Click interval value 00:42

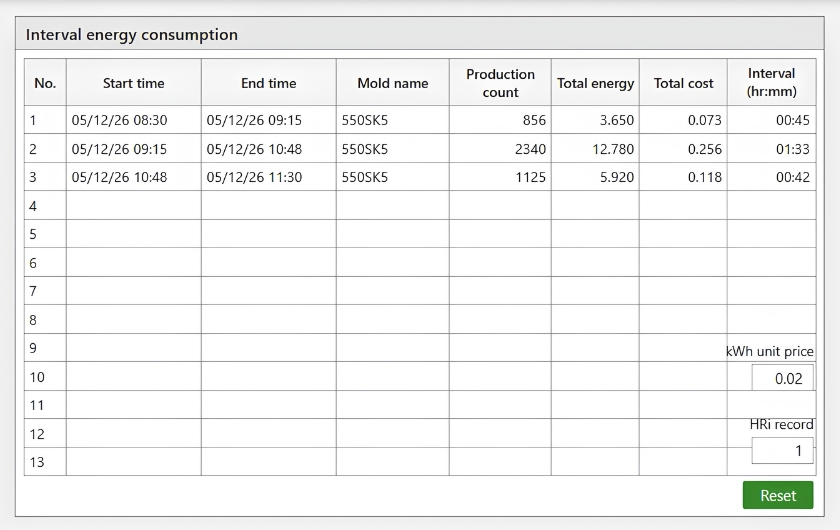[x=793, y=177]
